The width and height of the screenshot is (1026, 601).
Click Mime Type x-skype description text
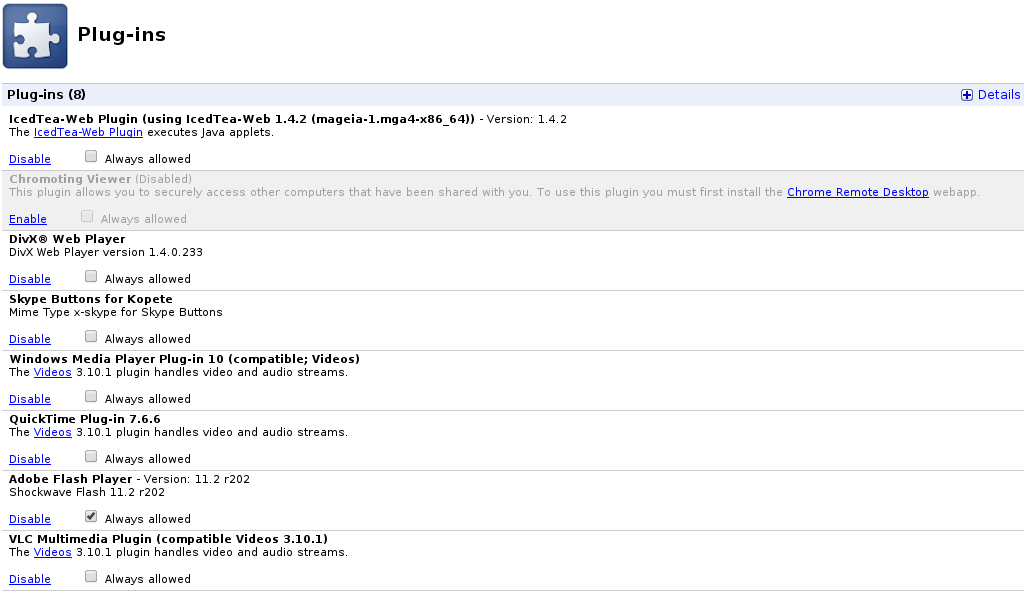116,312
